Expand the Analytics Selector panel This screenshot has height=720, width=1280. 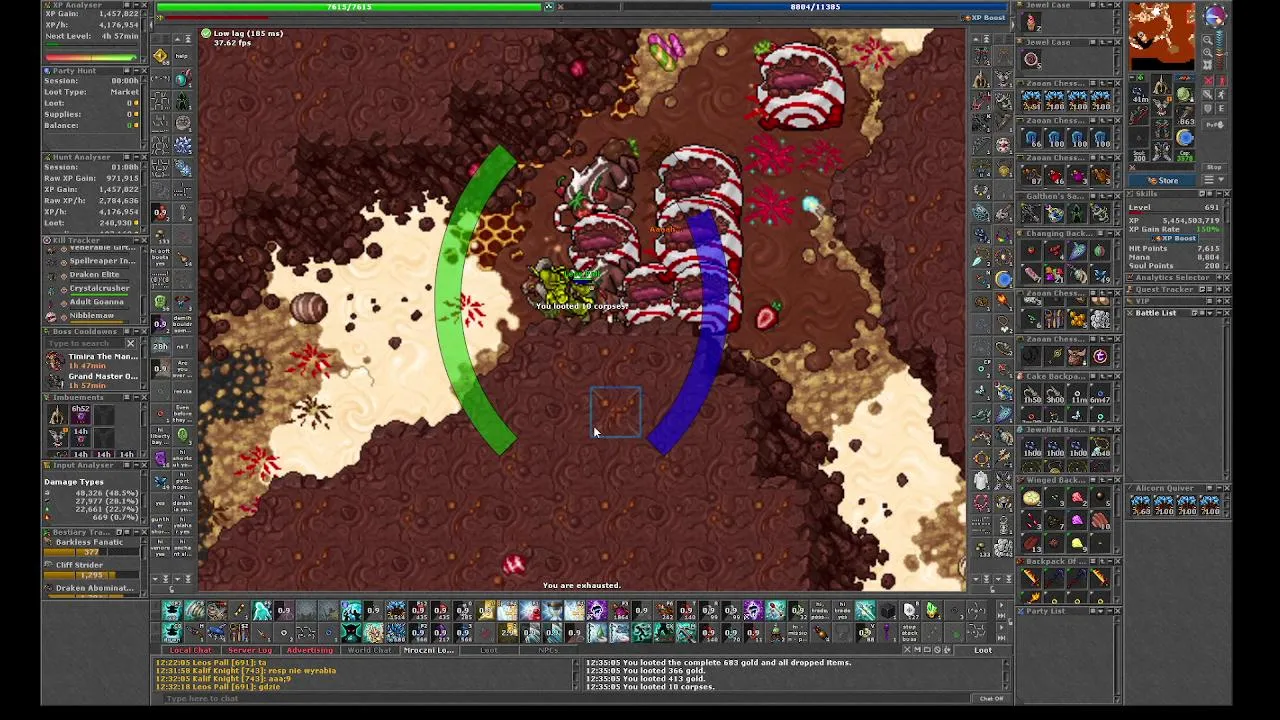tap(1220, 277)
